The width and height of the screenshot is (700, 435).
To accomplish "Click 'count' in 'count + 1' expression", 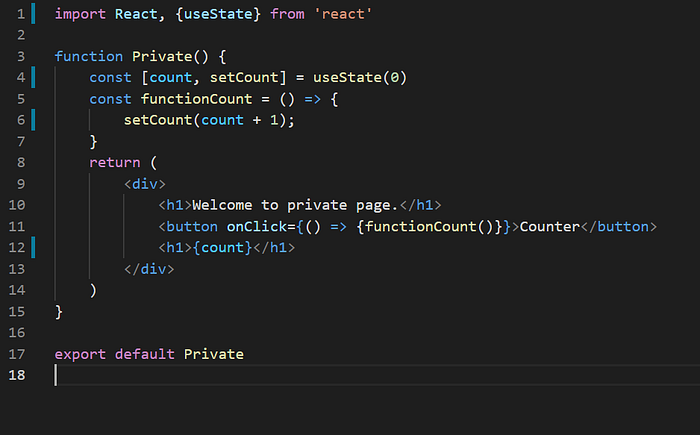I will (222, 120).
